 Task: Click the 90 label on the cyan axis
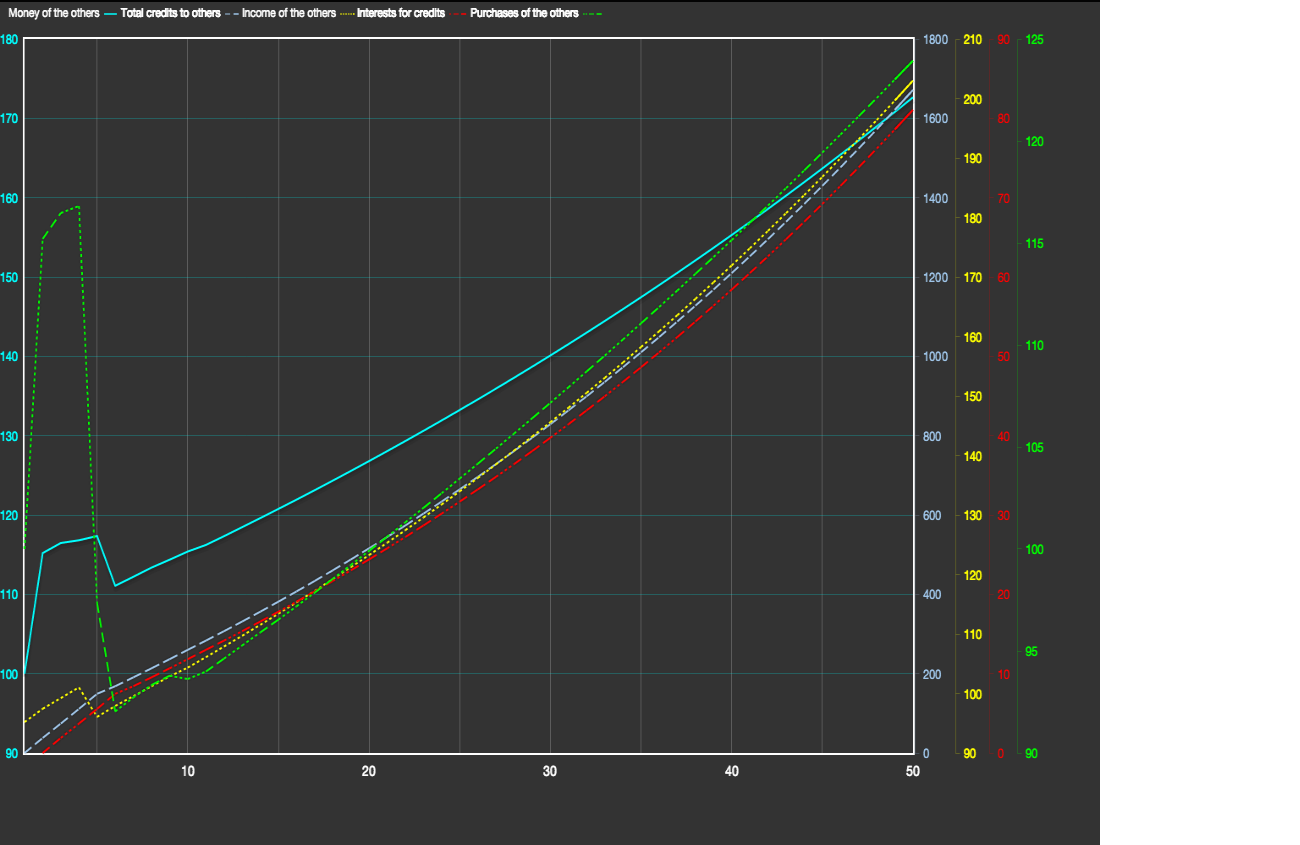[x=12, y=753]
